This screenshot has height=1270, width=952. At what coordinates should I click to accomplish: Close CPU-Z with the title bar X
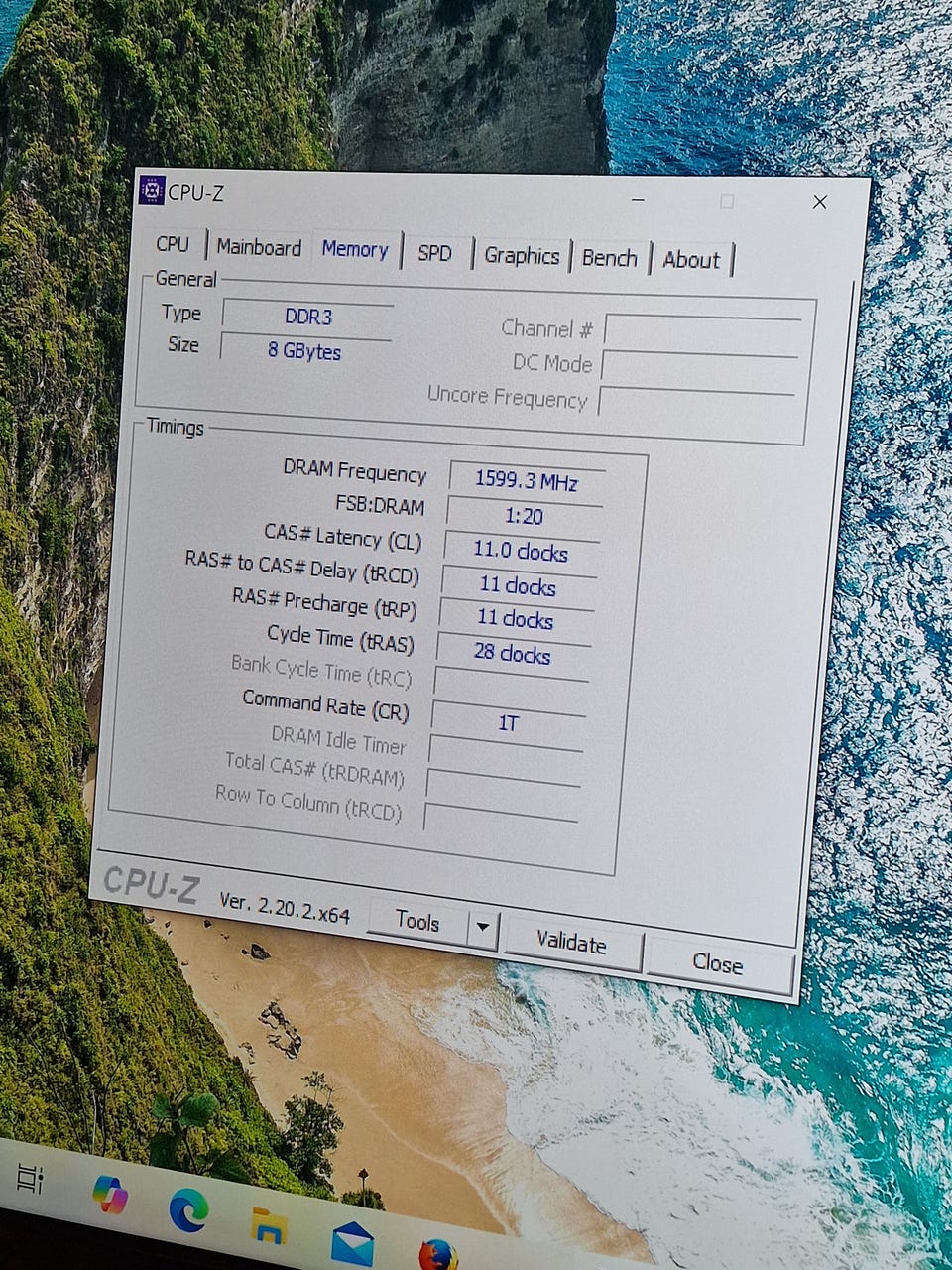(x=819, y=202)
